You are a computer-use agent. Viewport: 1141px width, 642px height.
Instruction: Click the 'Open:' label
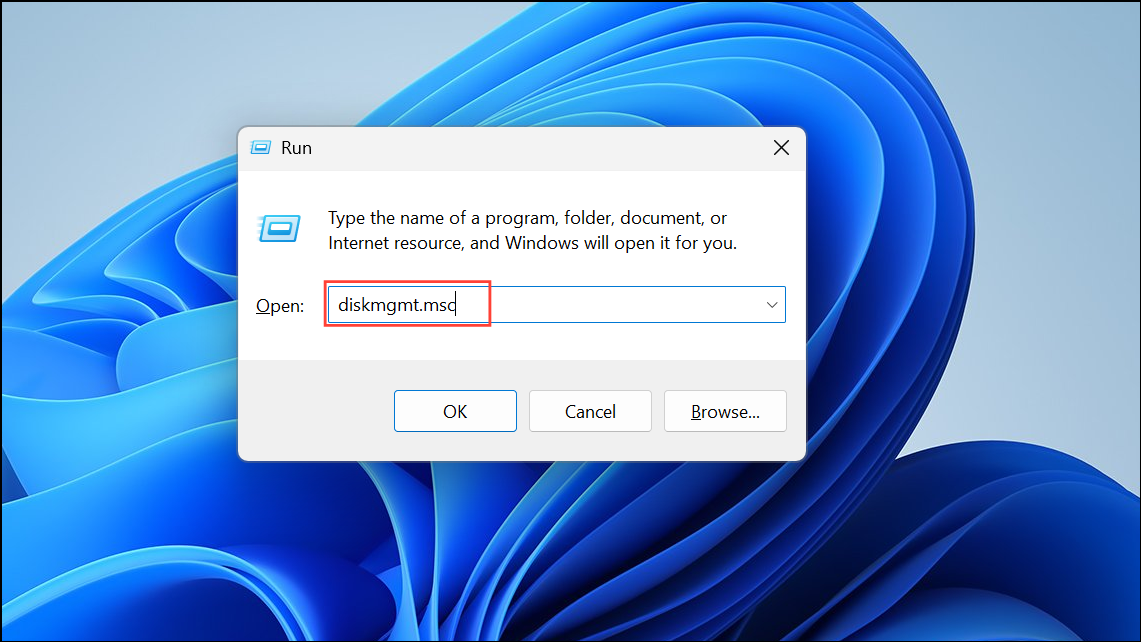pyautogui.click(x=280, y=306)
